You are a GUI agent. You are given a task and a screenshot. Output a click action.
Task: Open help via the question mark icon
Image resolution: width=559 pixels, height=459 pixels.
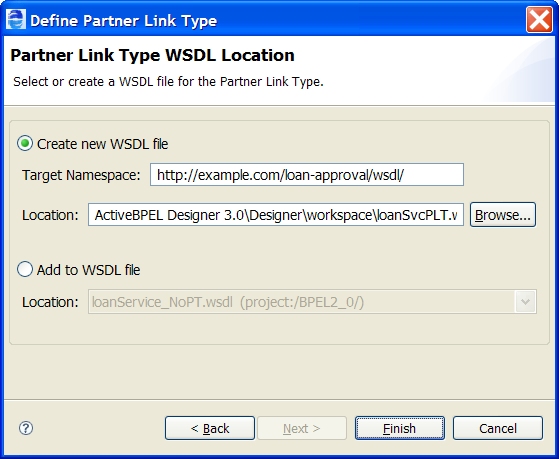click(x=26, y=428)
